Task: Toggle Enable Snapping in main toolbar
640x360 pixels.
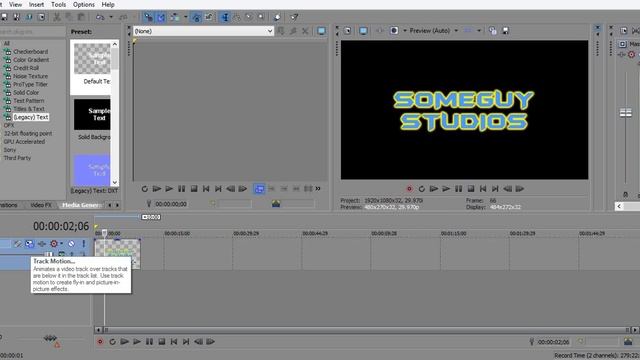Action: click(x=148, y=17)
